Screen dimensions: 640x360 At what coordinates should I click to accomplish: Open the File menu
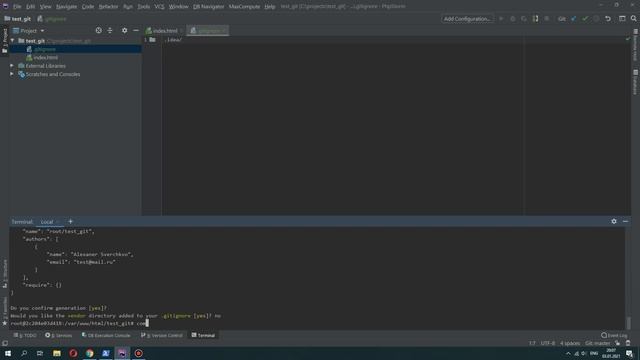click(17, 7)
